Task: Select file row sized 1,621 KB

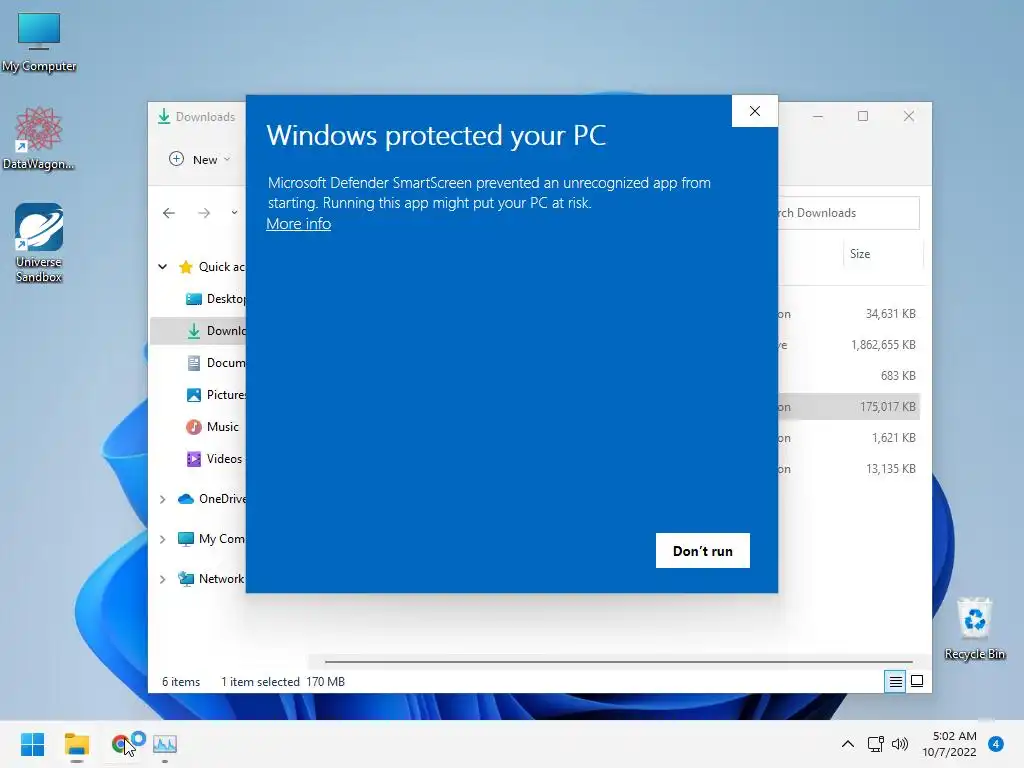Action: (x=848, y=438)
